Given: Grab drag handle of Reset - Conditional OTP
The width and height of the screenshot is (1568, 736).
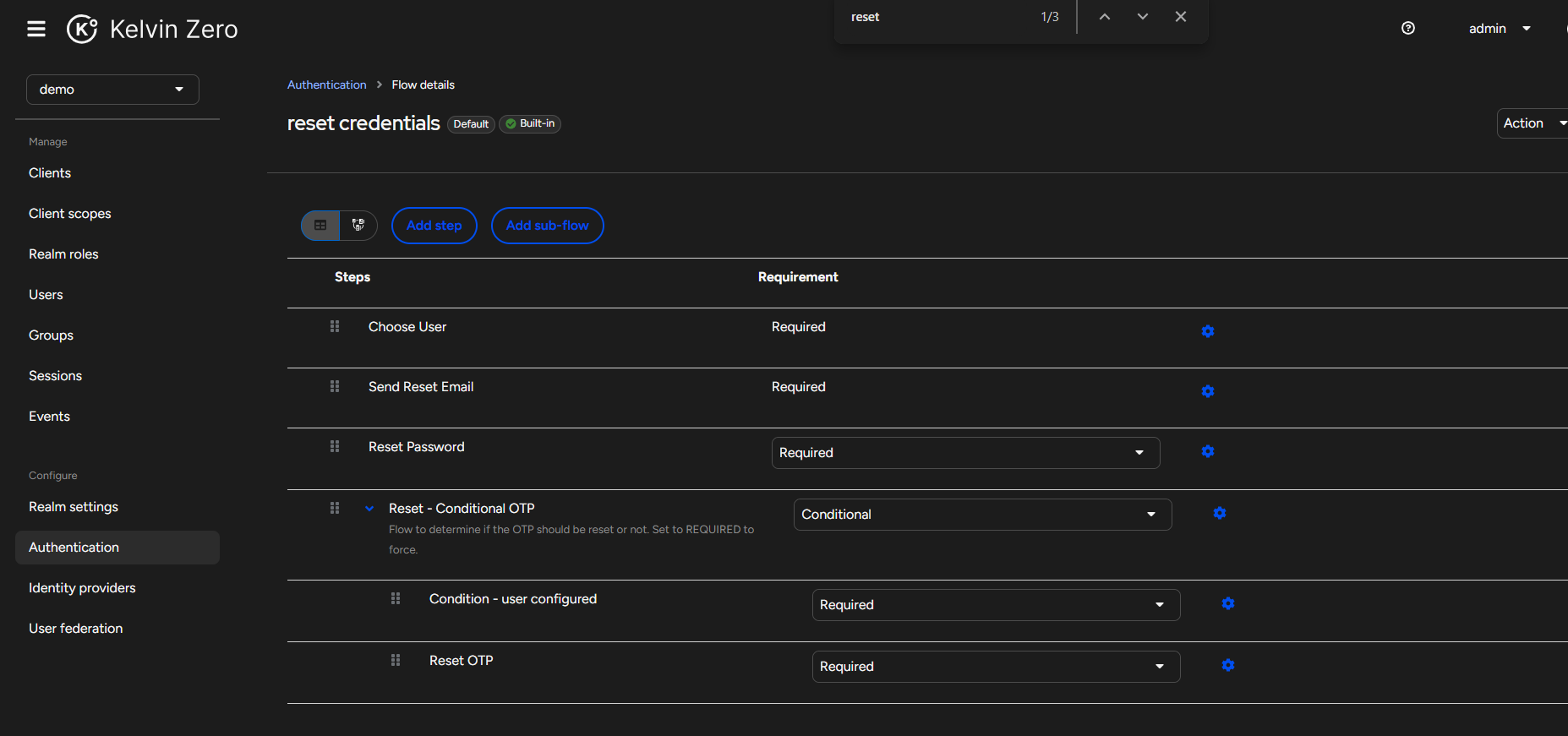Looking at the screenshot, I should 335,508.
